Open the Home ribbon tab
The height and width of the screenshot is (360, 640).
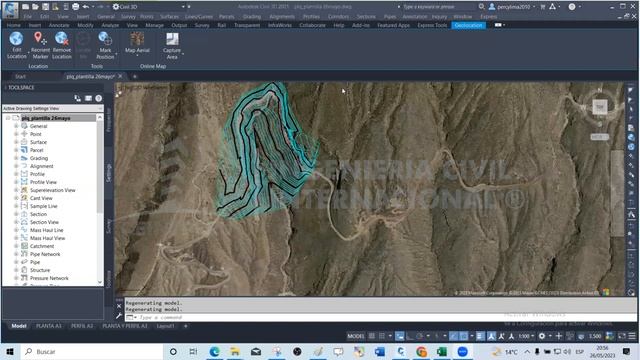13,25
